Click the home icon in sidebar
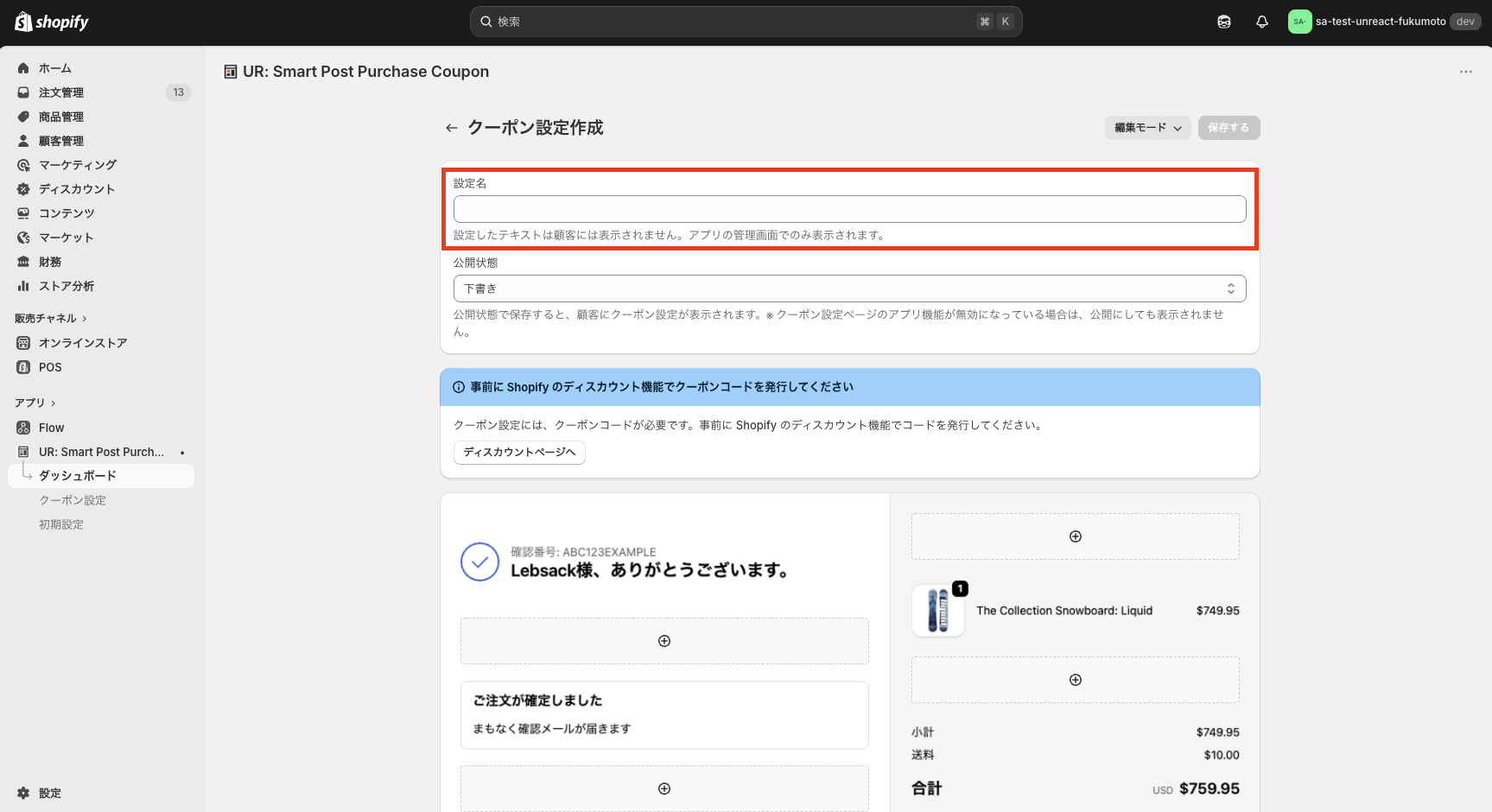This screenshot has width=1492, height=812. coord(23,68)
